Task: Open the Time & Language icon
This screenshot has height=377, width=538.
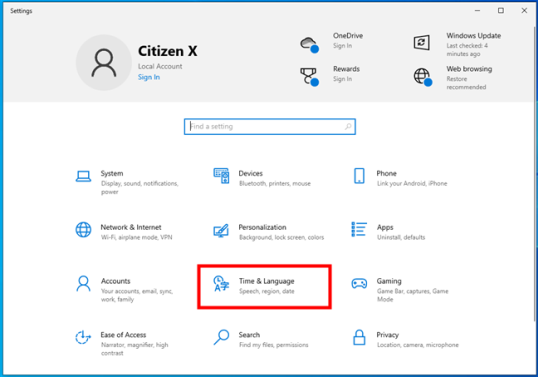Action: 221,284
